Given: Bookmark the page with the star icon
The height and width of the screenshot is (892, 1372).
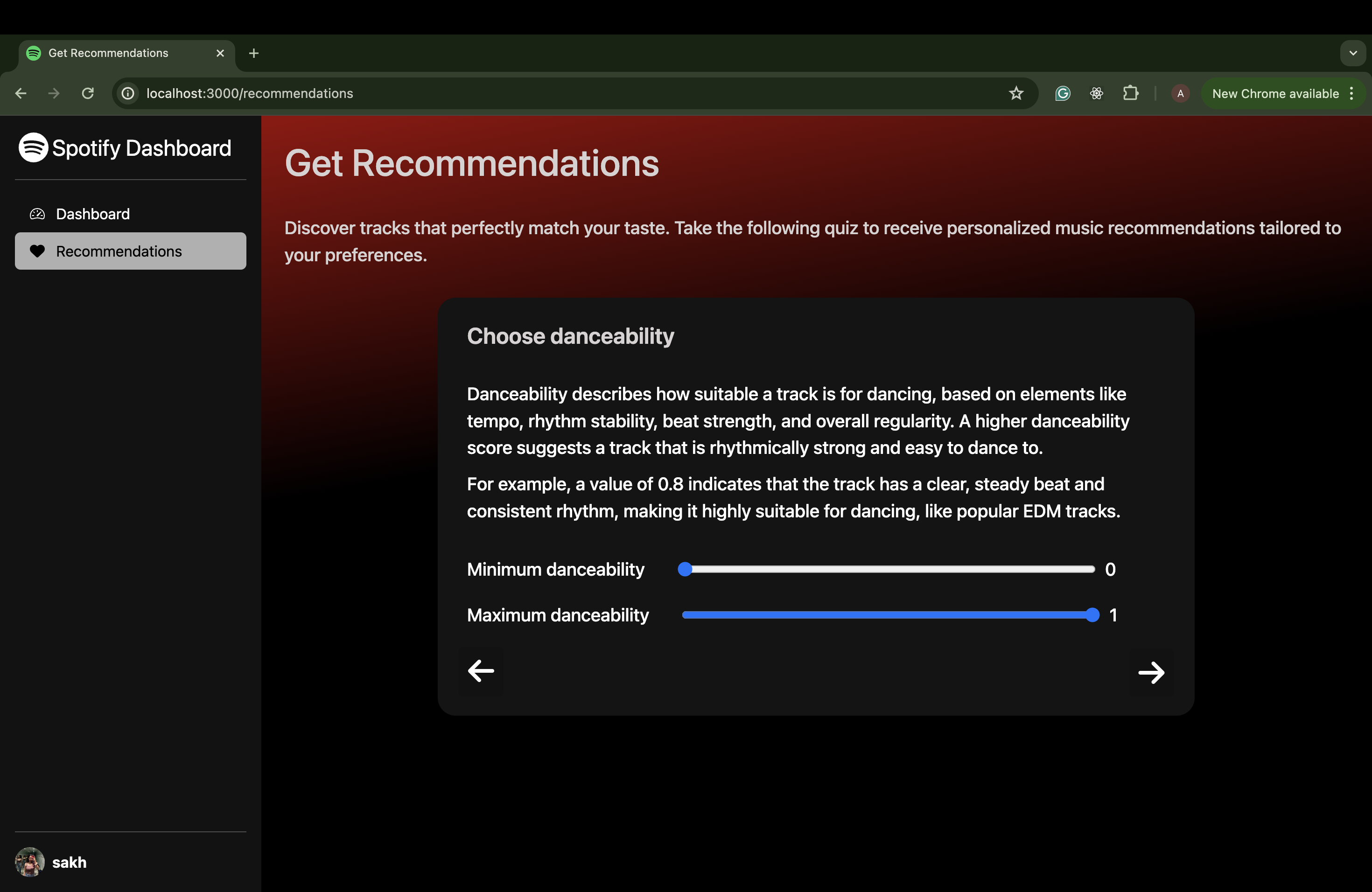Looking at the screenshot, I should pyautogui.click(x=1016, y=93).
